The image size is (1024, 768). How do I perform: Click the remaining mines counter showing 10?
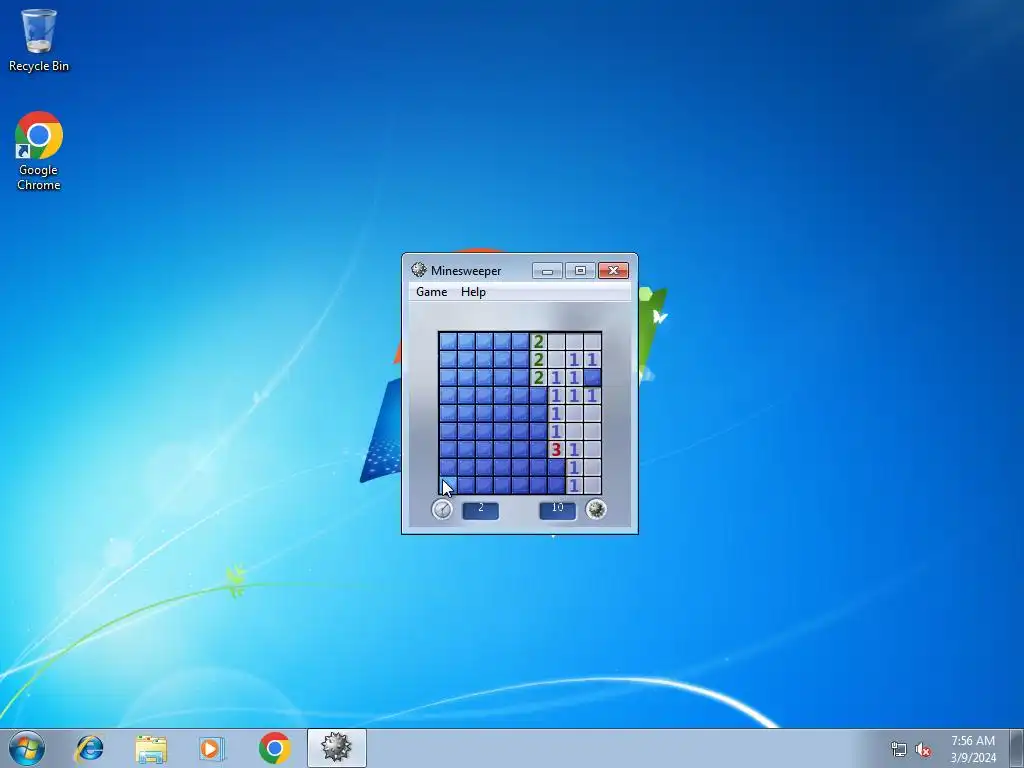pos(558,510)
